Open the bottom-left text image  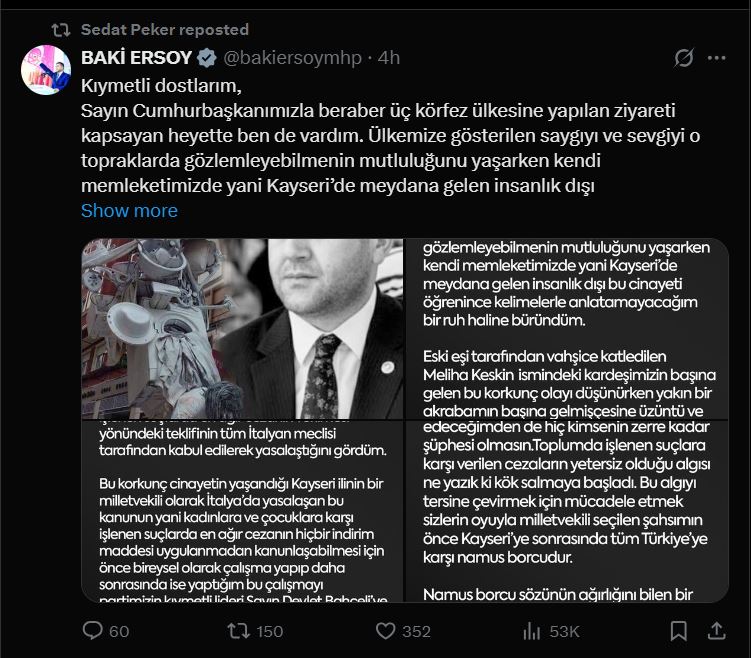click(x=242, y=512)
